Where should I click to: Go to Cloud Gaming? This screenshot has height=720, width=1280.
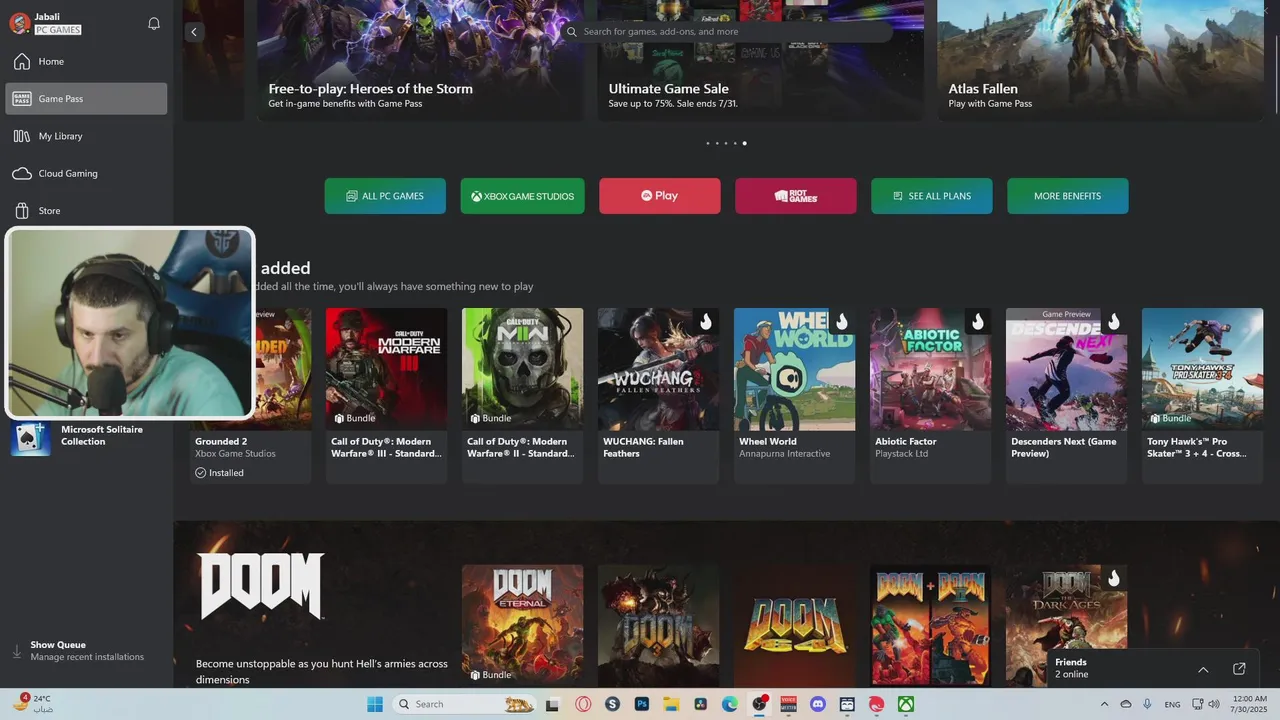(x=86, y=173)
